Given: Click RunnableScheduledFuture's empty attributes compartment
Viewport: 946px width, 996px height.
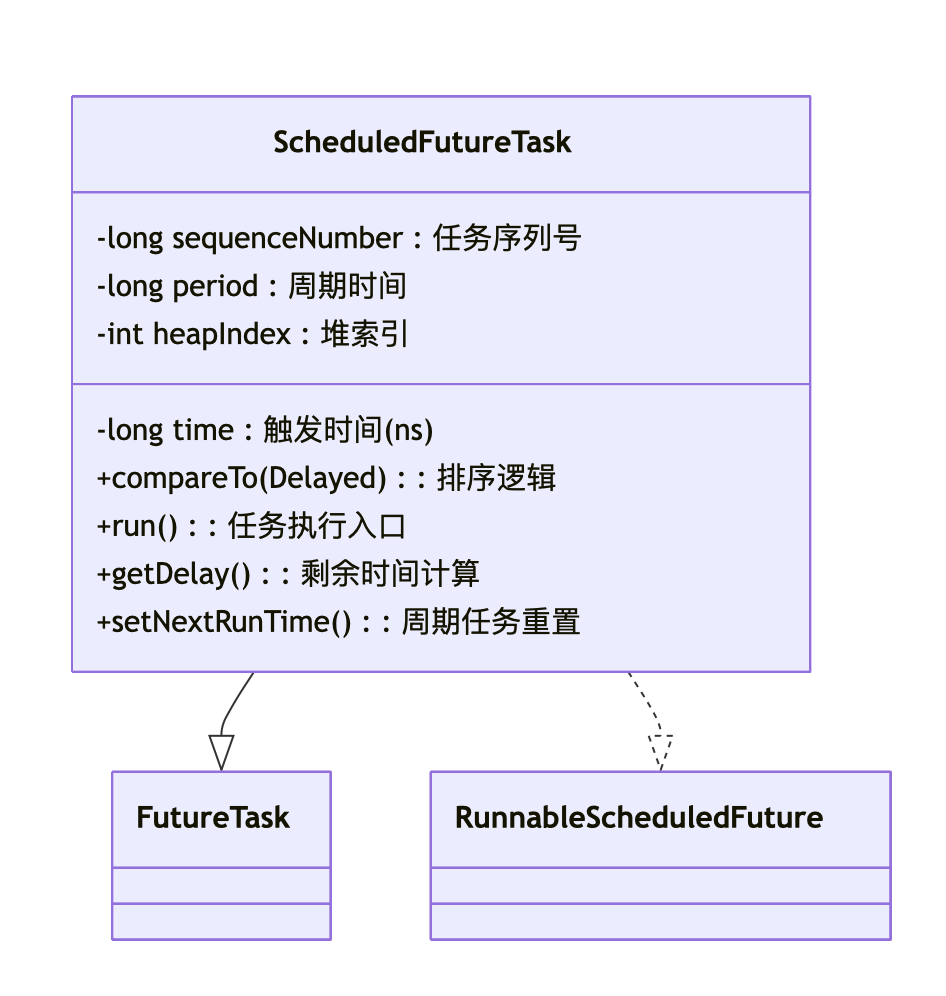Looking at the screenshot, I should tap(660, 885).
